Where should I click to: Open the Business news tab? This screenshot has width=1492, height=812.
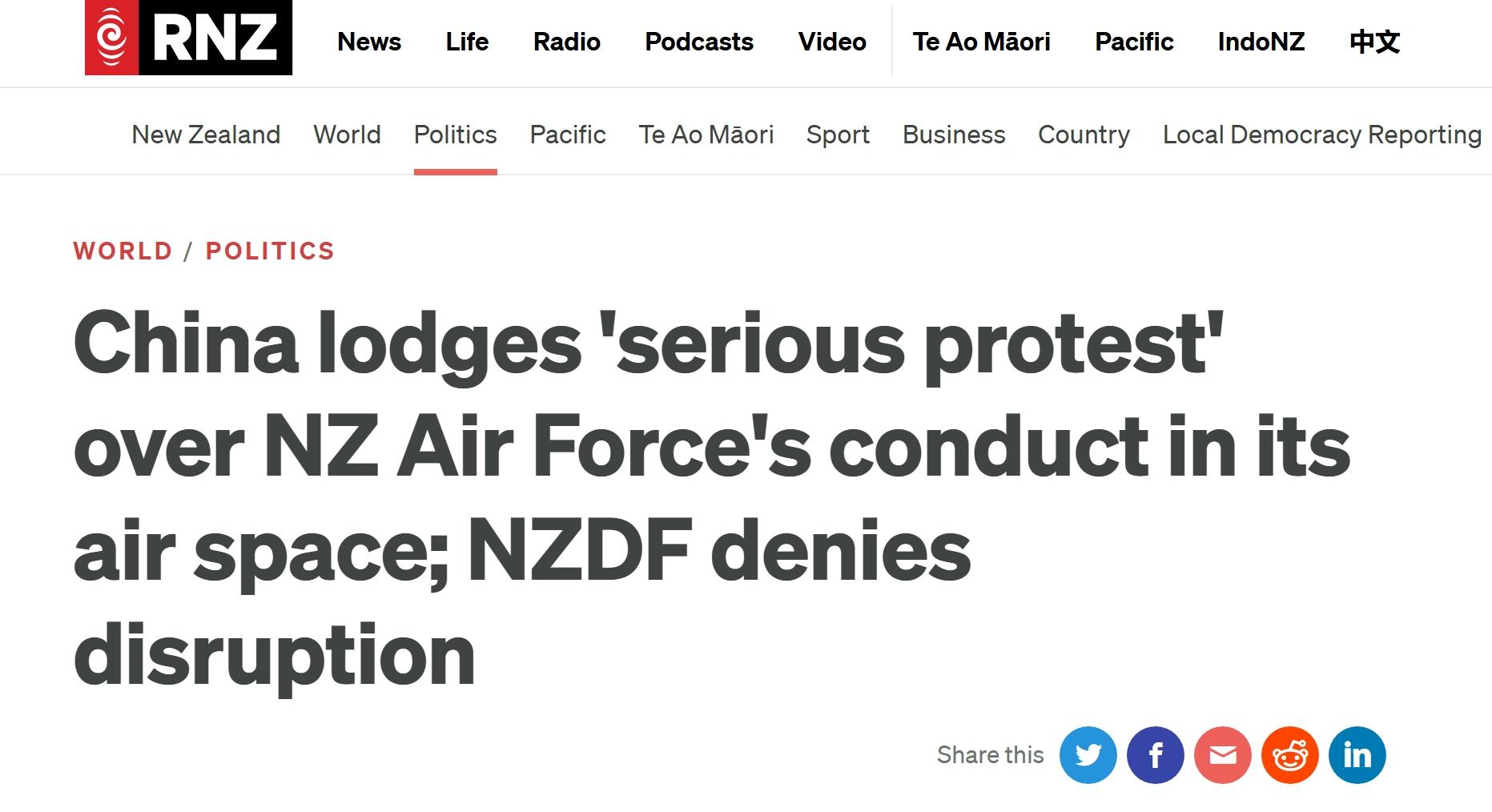pos(953,135)
